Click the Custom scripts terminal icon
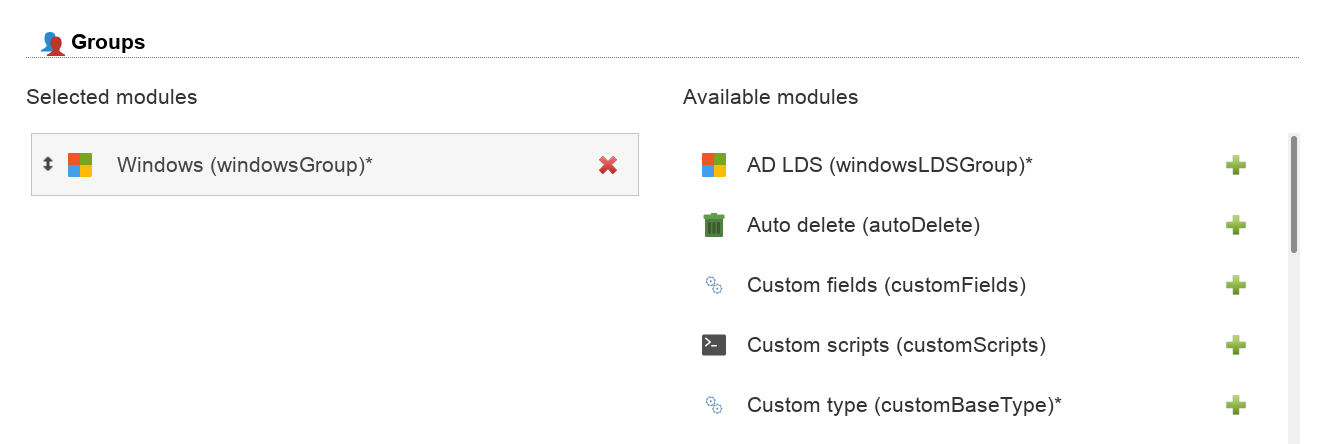 (713, 345)
